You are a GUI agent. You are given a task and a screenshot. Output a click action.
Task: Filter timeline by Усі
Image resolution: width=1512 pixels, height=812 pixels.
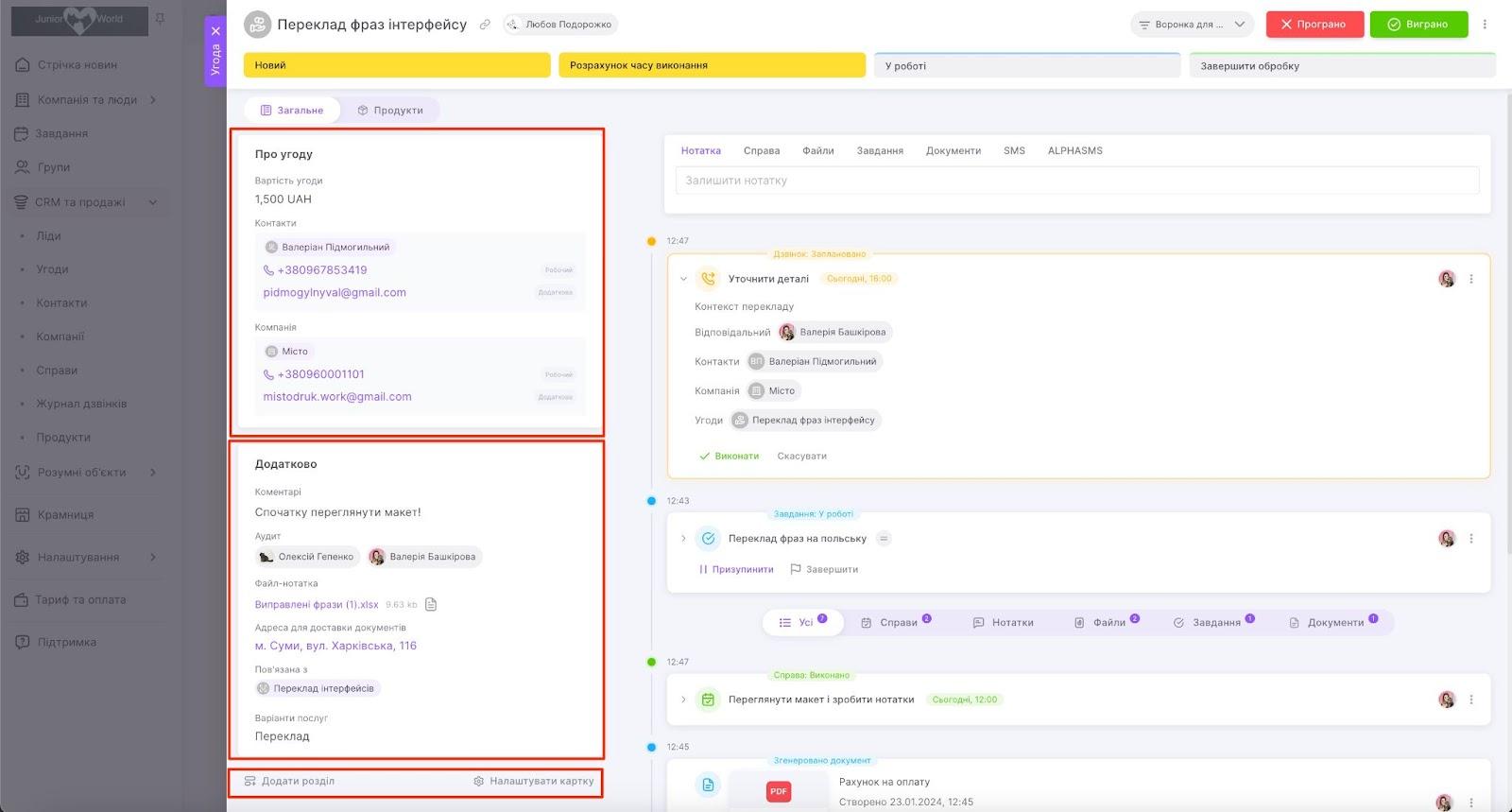point(803,622)
